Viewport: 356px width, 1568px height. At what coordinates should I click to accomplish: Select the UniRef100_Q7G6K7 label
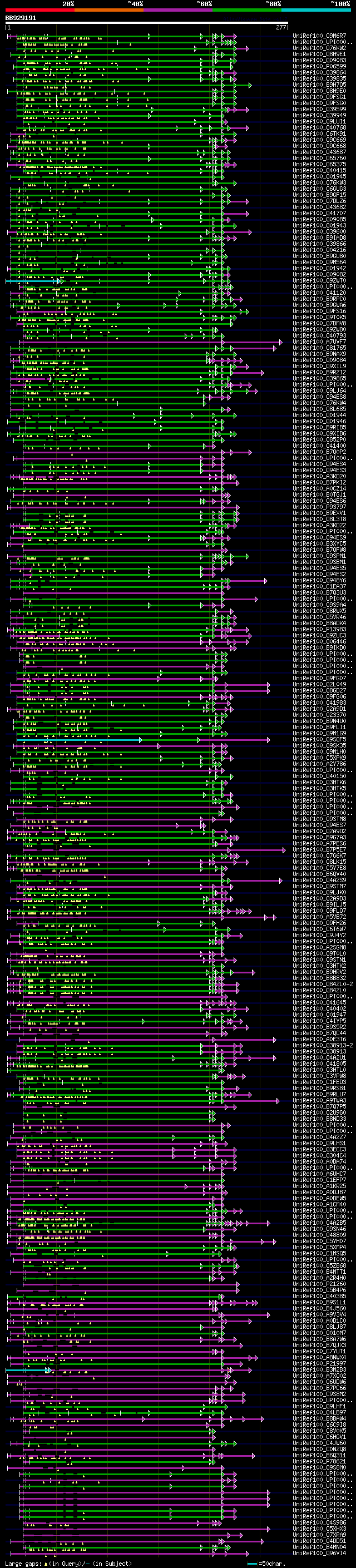[x=319, y=855]
